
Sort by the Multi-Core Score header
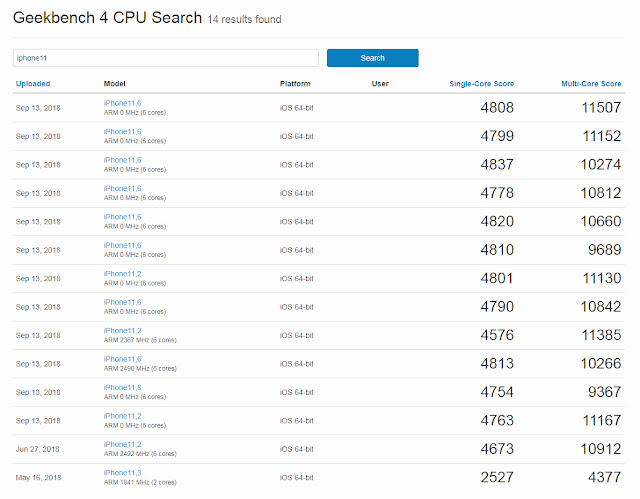point(591,84)
